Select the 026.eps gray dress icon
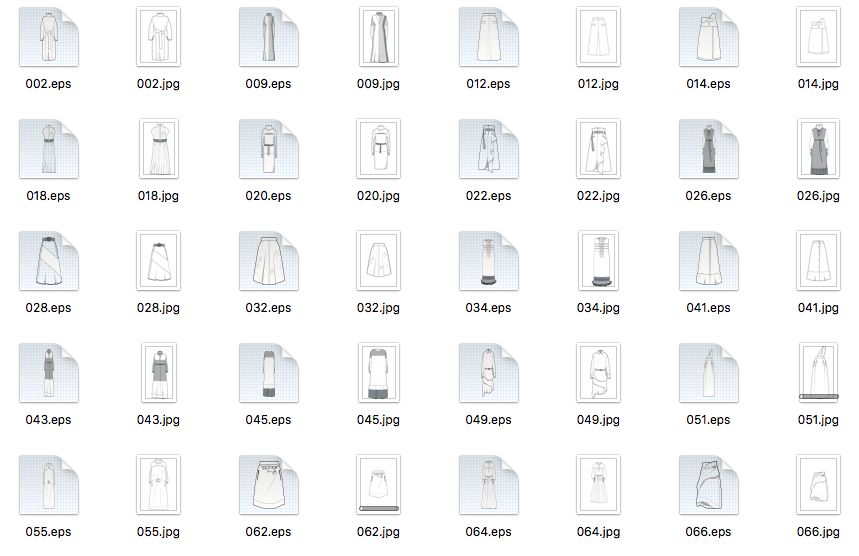859x556 pixels. click(x=709, y=149)
